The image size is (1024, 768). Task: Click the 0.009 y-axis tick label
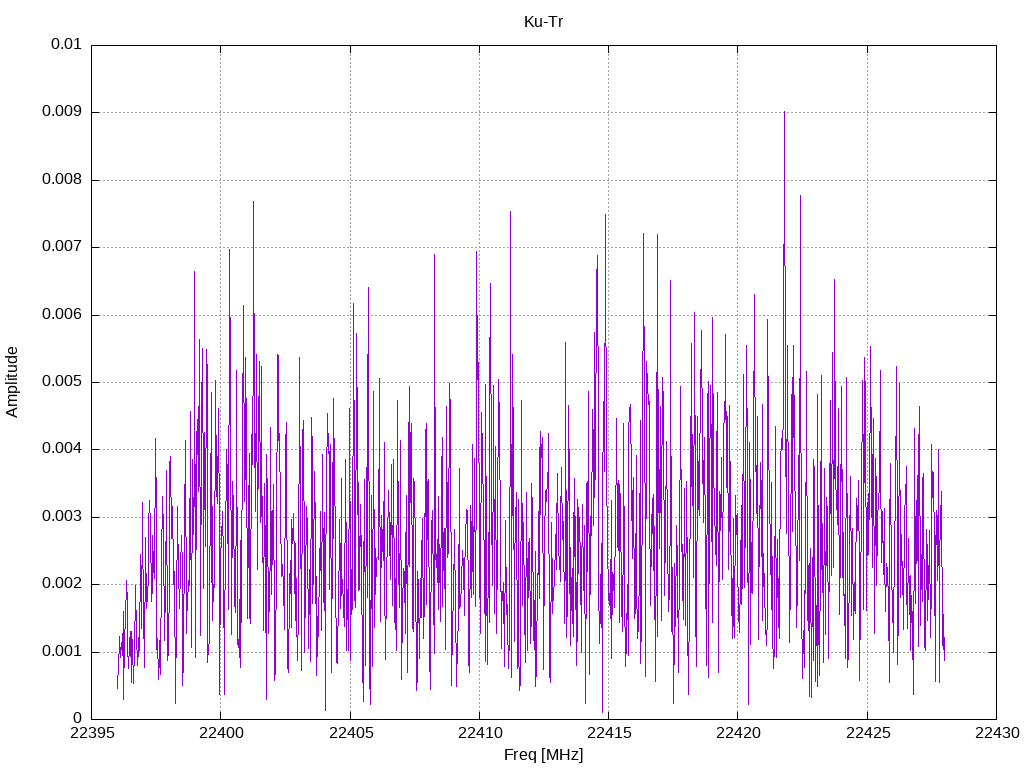(62, 111)
